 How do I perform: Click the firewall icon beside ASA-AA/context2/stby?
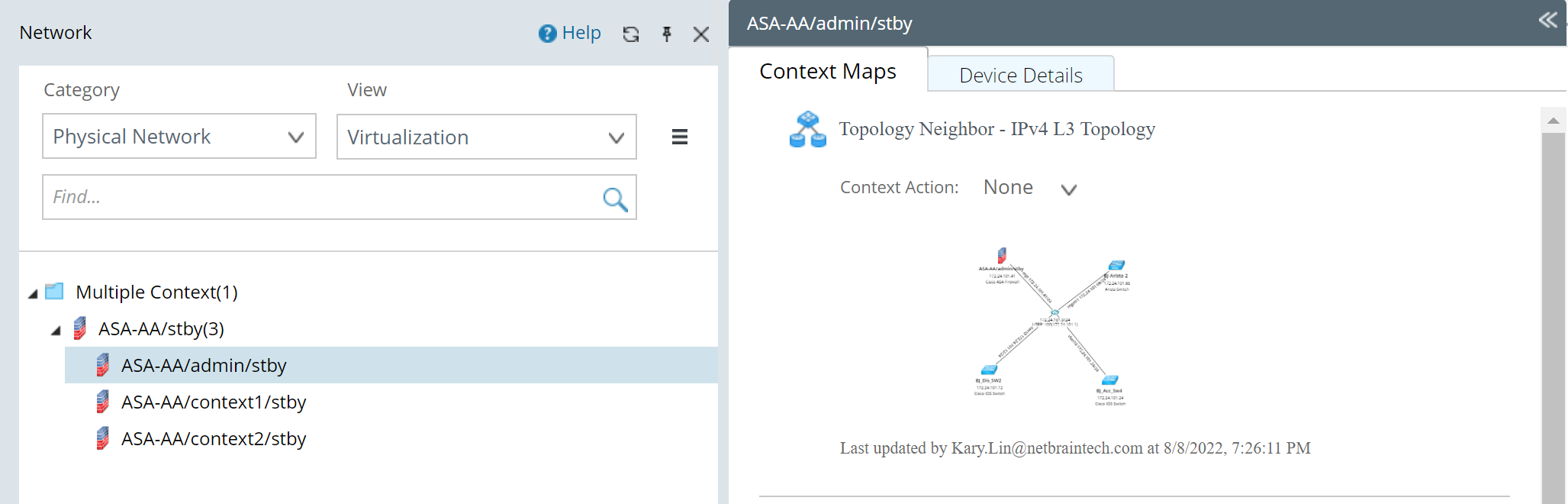pyautogui.click(x=103, y=438)
